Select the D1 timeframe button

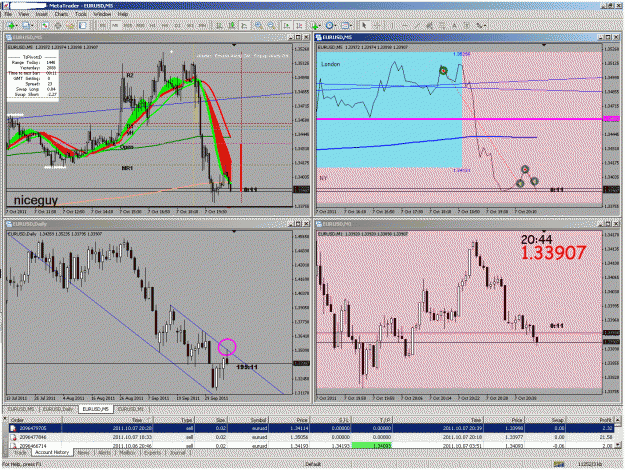coord(177,26)
